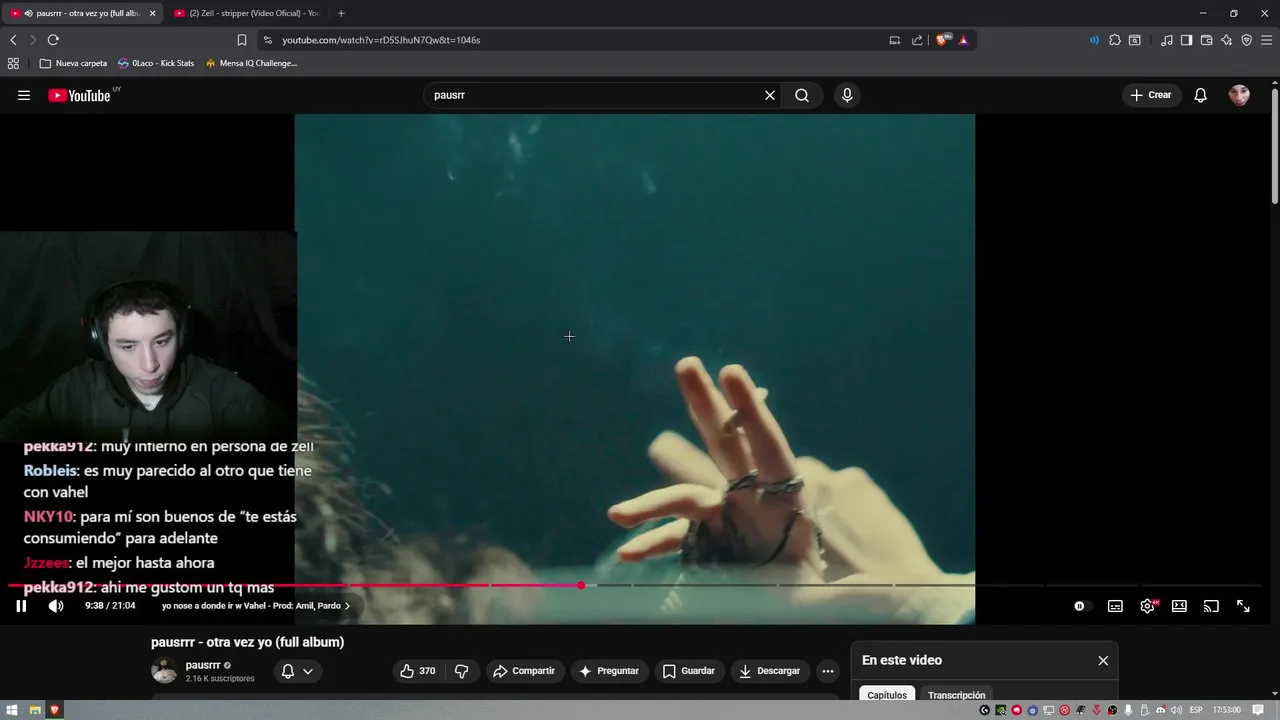1280x720 pixels.
Task: Open the pausrrr channel avatar
Action: [164, 671]
